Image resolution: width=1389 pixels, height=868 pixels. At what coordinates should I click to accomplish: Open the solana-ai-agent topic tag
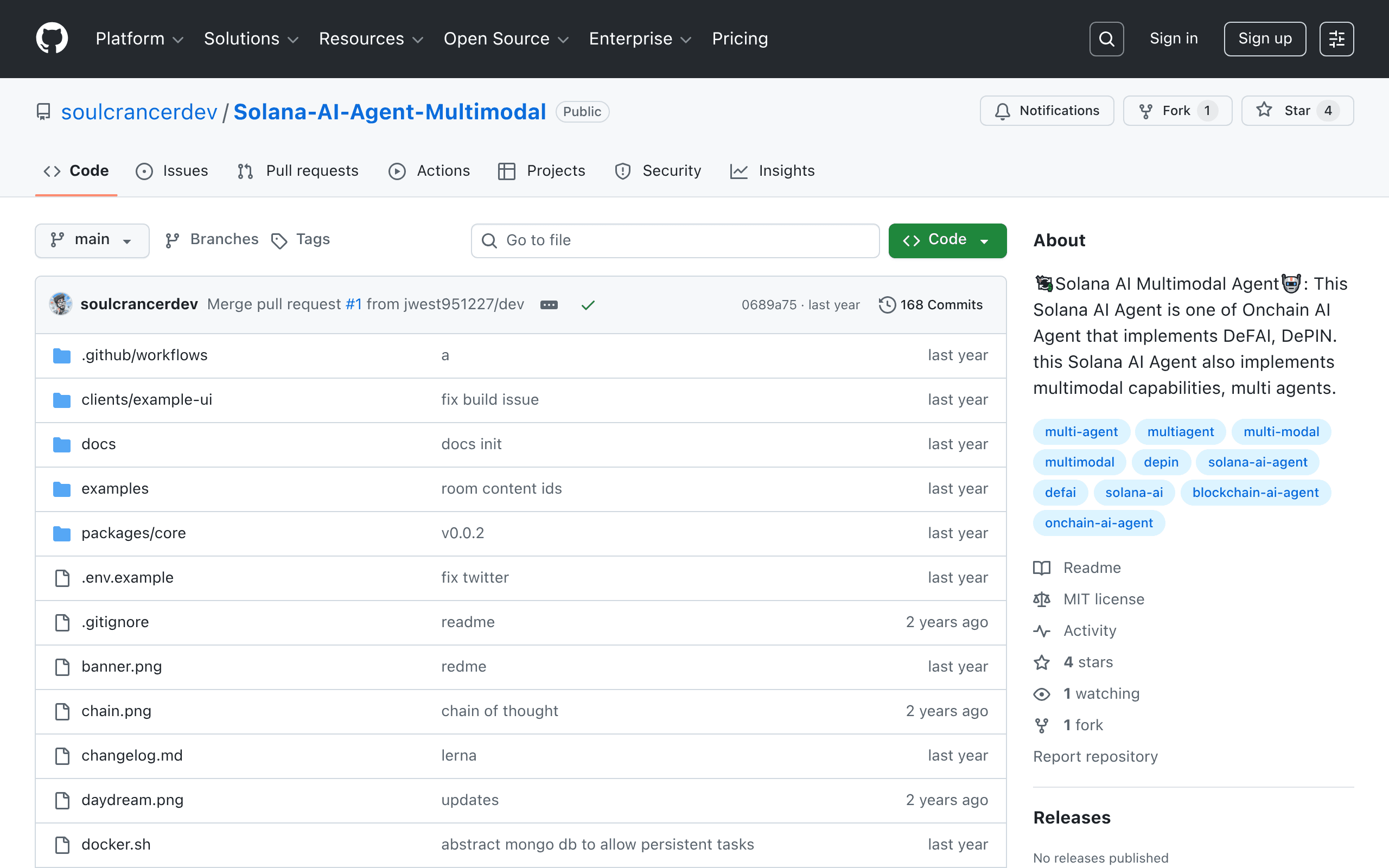click(x=1257, y=462)
